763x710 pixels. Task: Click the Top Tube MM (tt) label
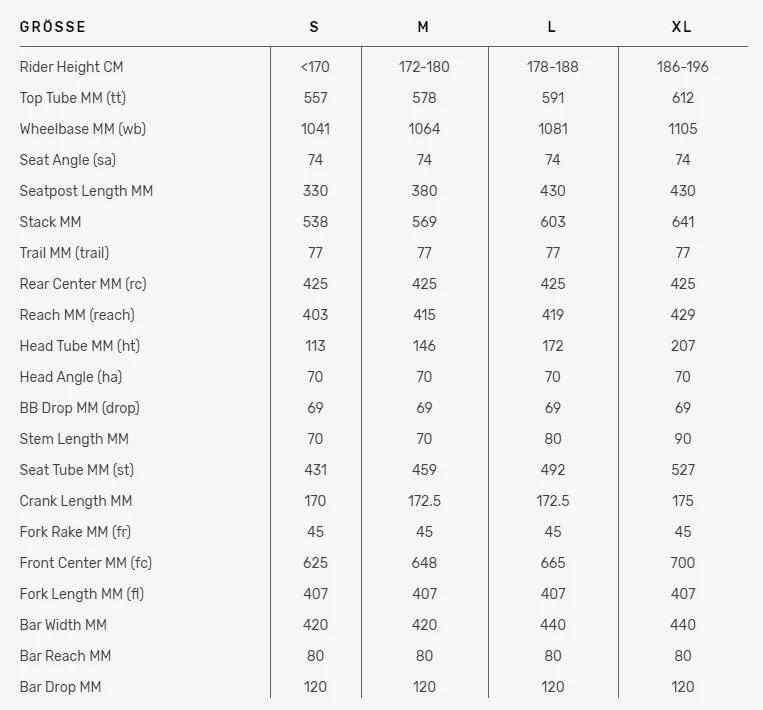[x=73, y=98]
